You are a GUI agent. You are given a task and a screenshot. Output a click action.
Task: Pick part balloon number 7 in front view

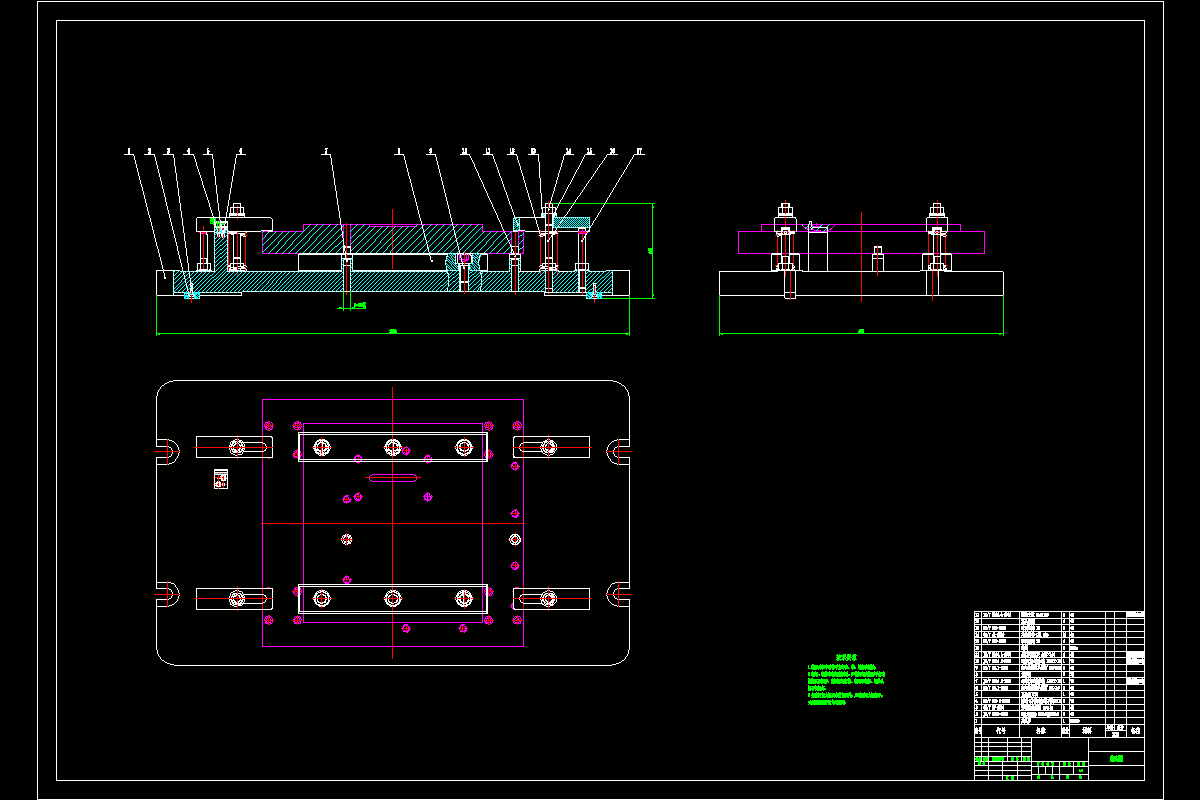point(326,152)
